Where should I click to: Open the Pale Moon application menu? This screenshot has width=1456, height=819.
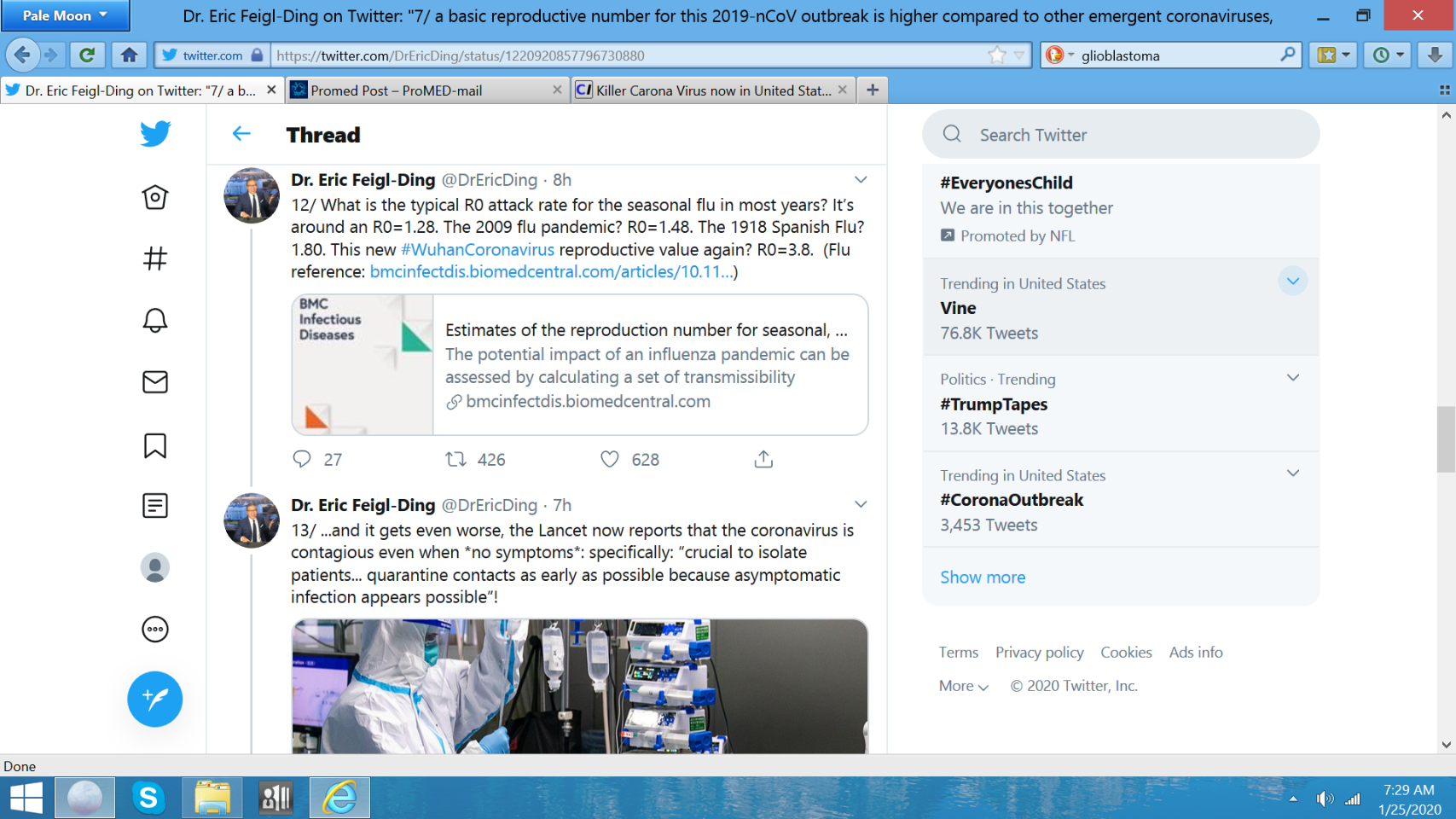pyautogui.click(x=65, y=15)
